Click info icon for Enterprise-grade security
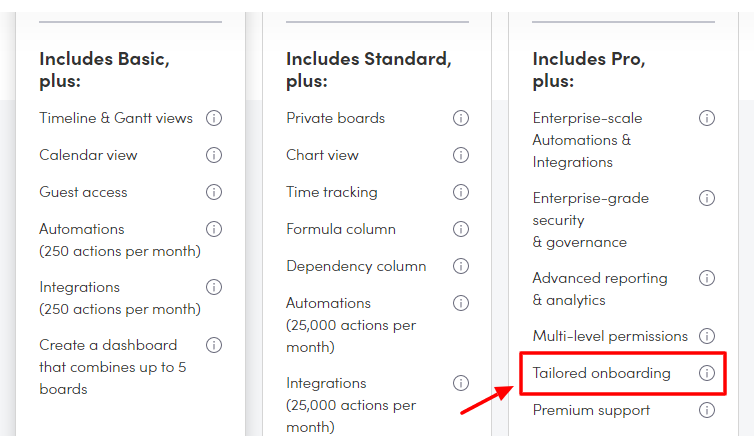754x436 pixels. 707,198
